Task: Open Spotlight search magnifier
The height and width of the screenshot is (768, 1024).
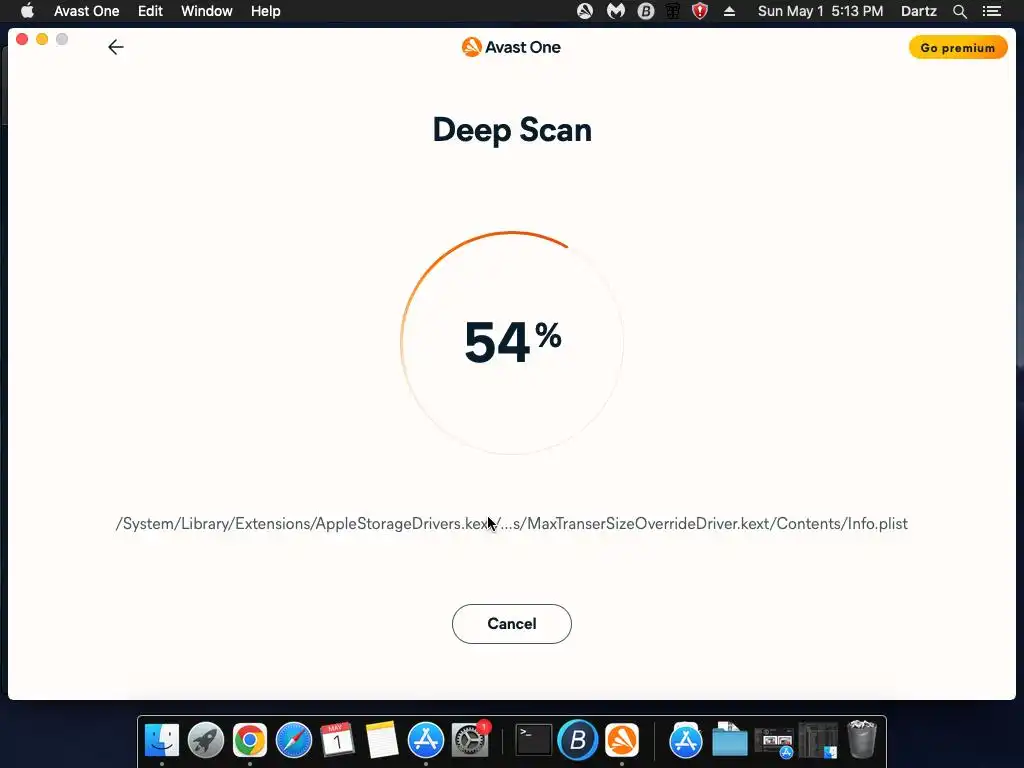Action: point(959,11)
